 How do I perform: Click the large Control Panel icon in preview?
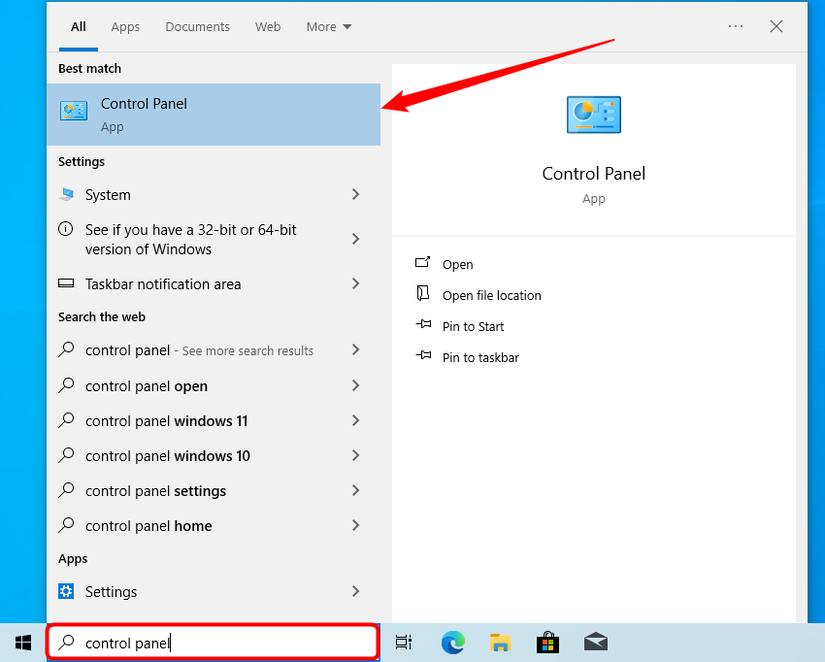coord(593,115)
